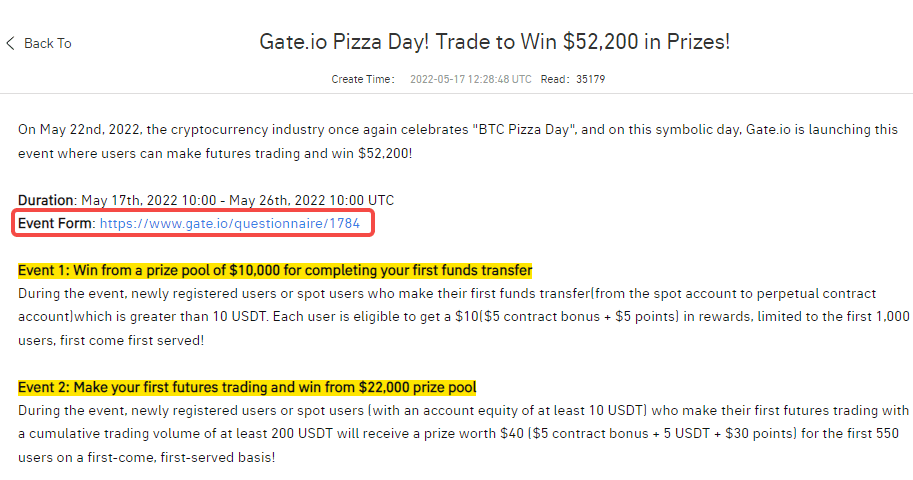Click the back chevron arrow icon

tap(10, 43)
